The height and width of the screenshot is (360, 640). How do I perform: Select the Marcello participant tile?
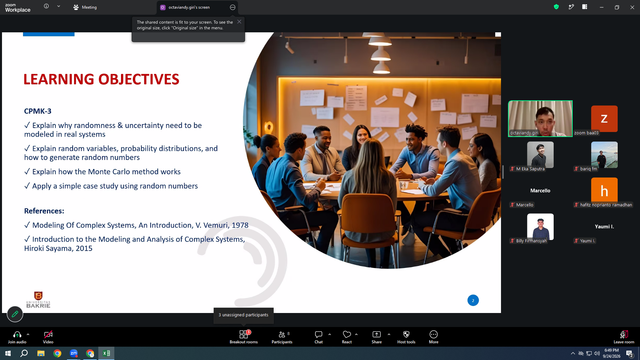pos(540,191)
